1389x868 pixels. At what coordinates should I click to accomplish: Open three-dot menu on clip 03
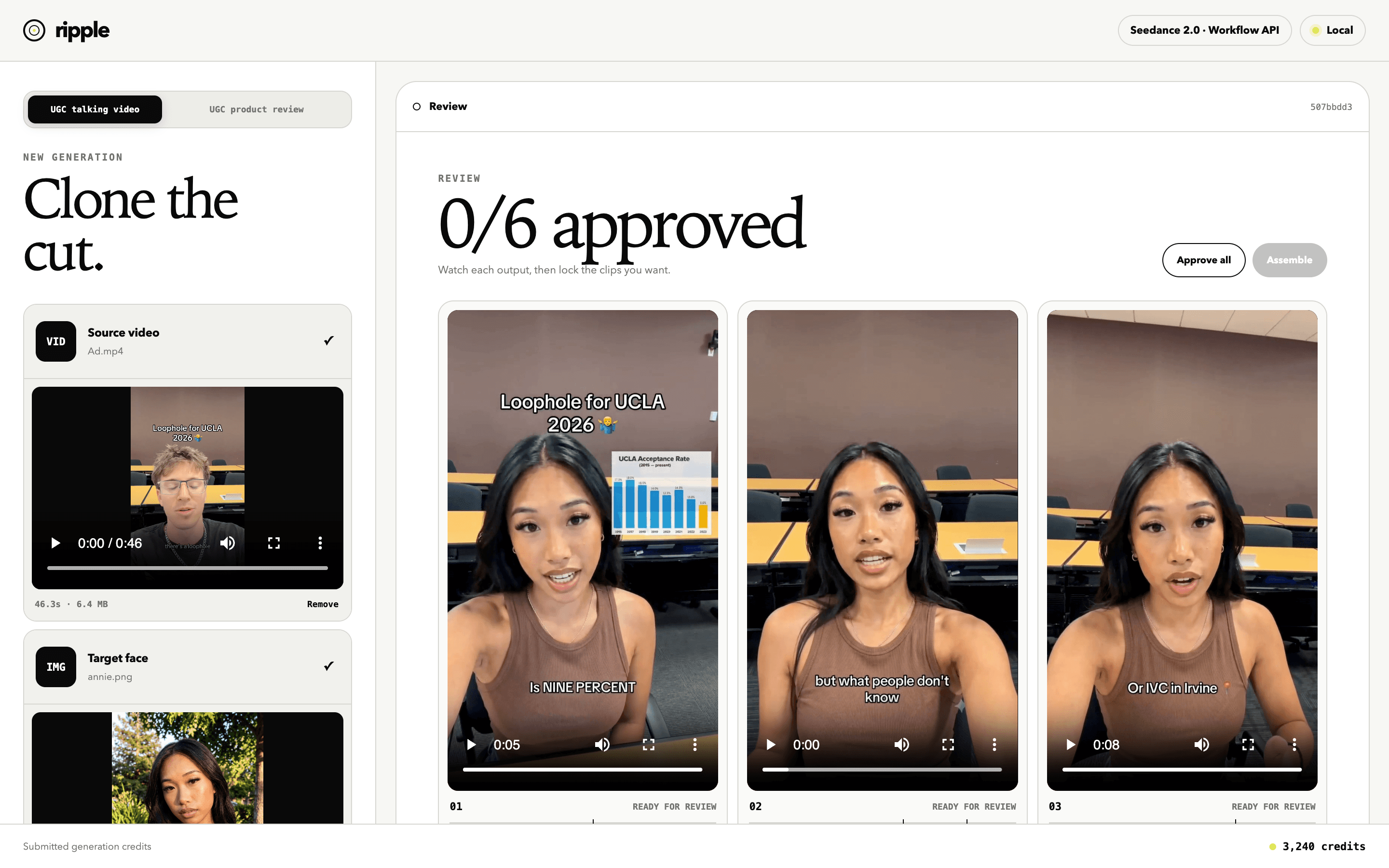pyautogui.click(x=1294, y=745)
